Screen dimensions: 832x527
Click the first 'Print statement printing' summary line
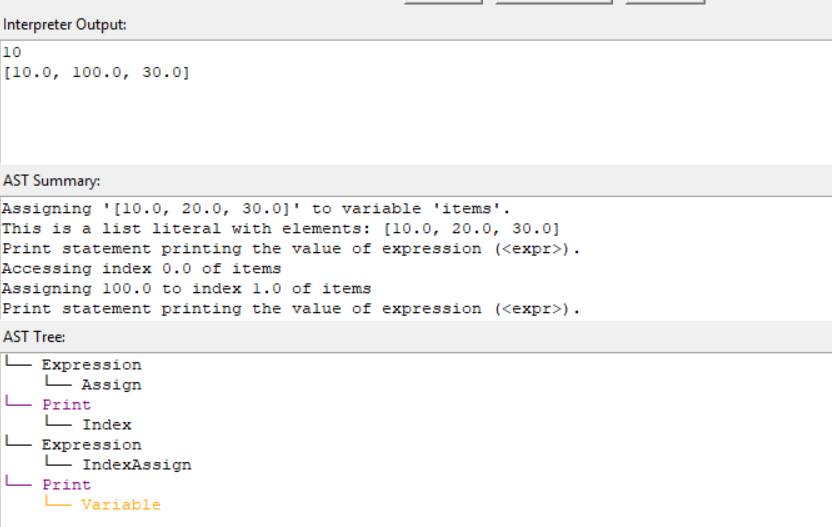pyautogui.click(x=290, y=249)
